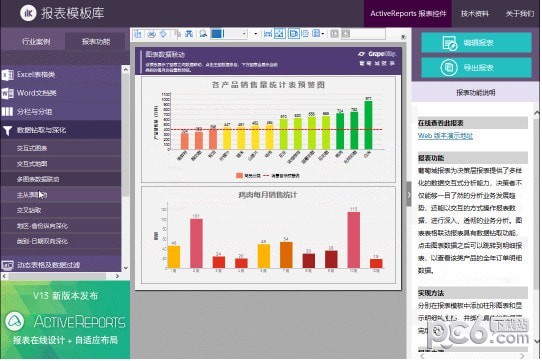542x361 pixels.
Task: Click the report template library logo
Action: [x=28, y=13]
